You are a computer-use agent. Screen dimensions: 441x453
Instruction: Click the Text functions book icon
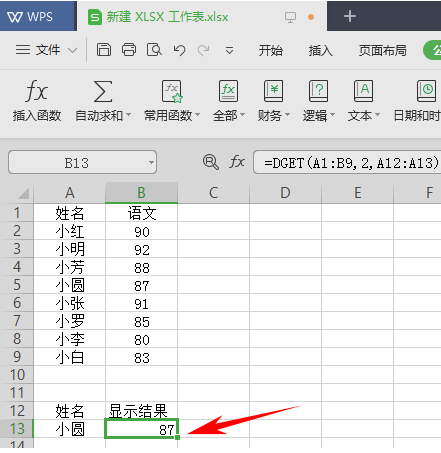click(363, 91)
